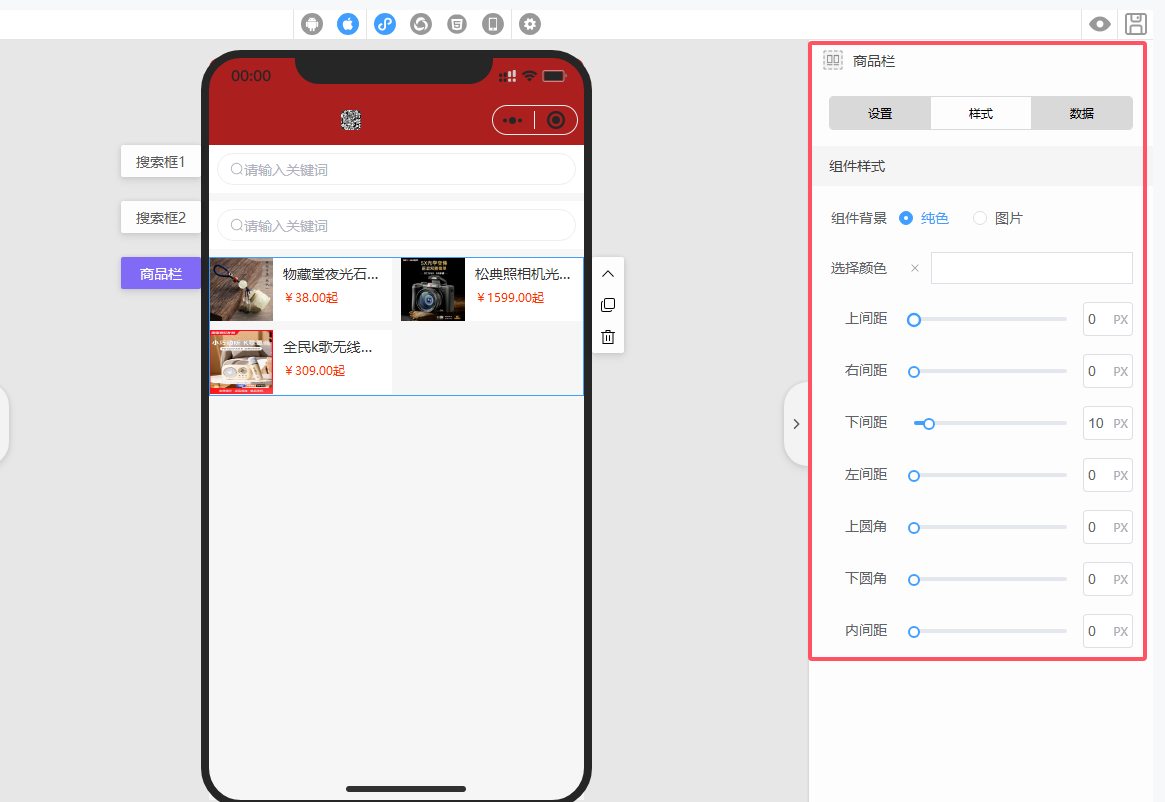
Task: Duplicate the selected product component
Action: (607, 305)
